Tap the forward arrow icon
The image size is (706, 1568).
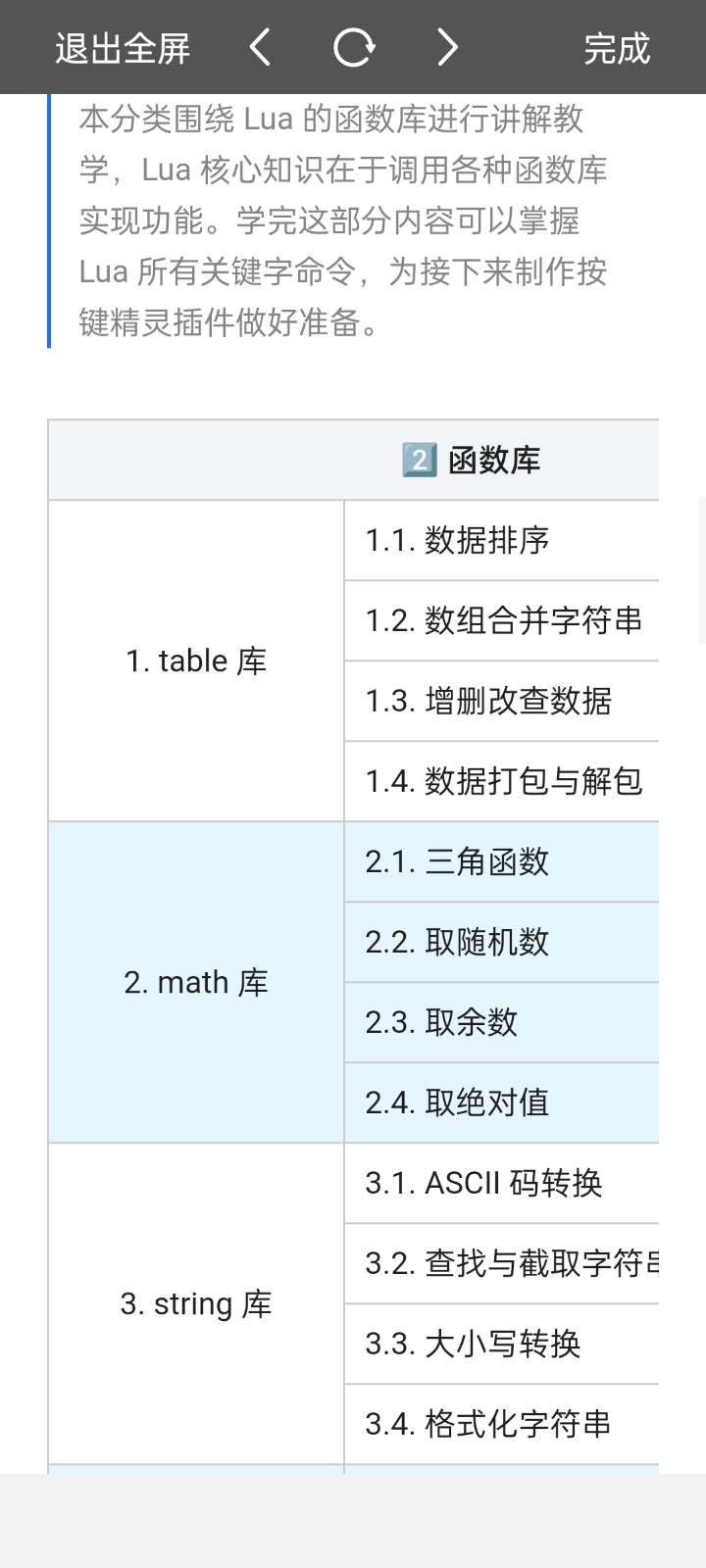click(x=447, y=47)
